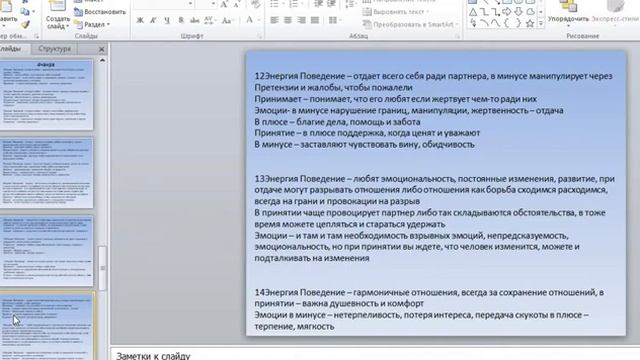Open line spacing icon
Screen dimensions: 640x360
pos(350,4)
